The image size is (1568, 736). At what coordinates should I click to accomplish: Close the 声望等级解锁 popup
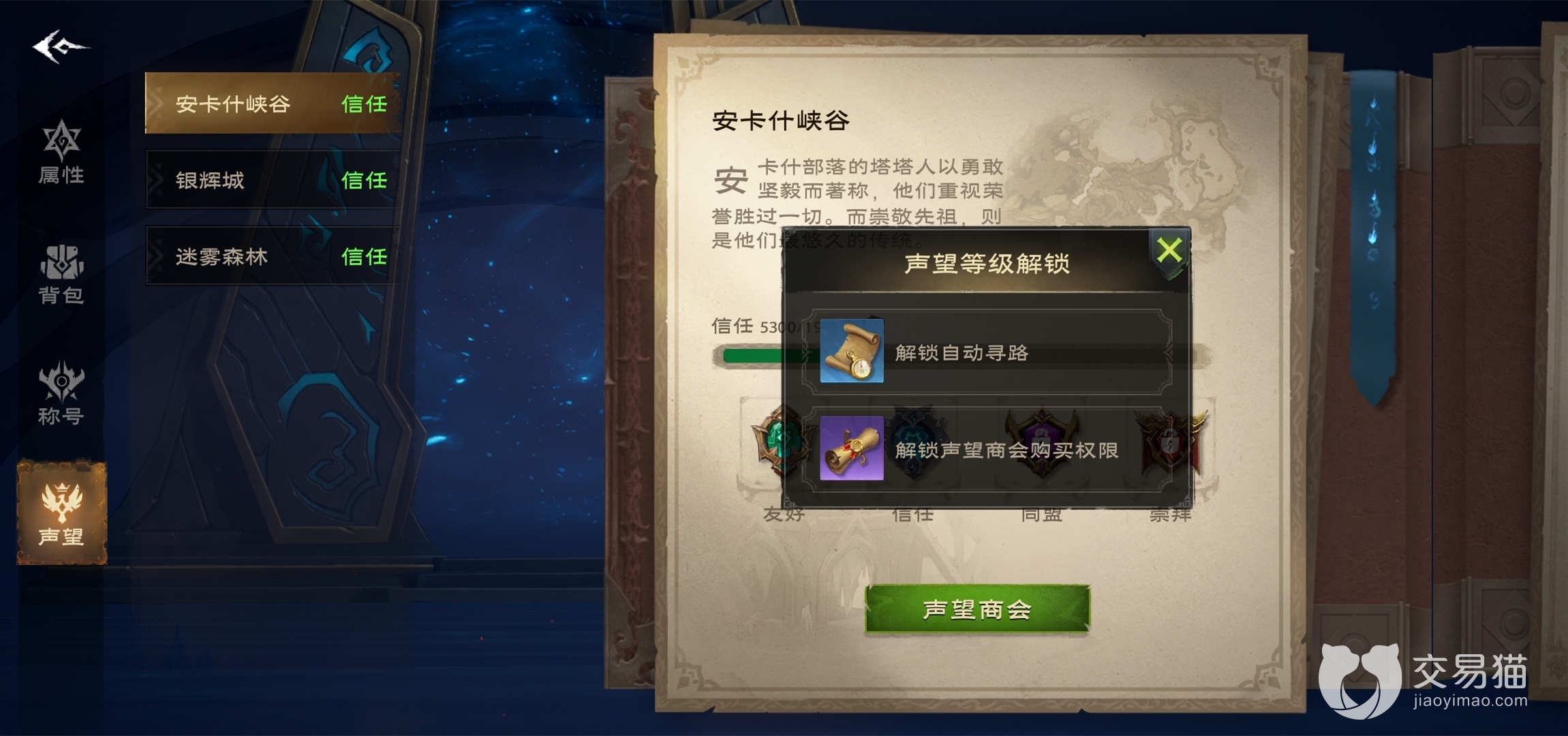tap(1169, 251)
